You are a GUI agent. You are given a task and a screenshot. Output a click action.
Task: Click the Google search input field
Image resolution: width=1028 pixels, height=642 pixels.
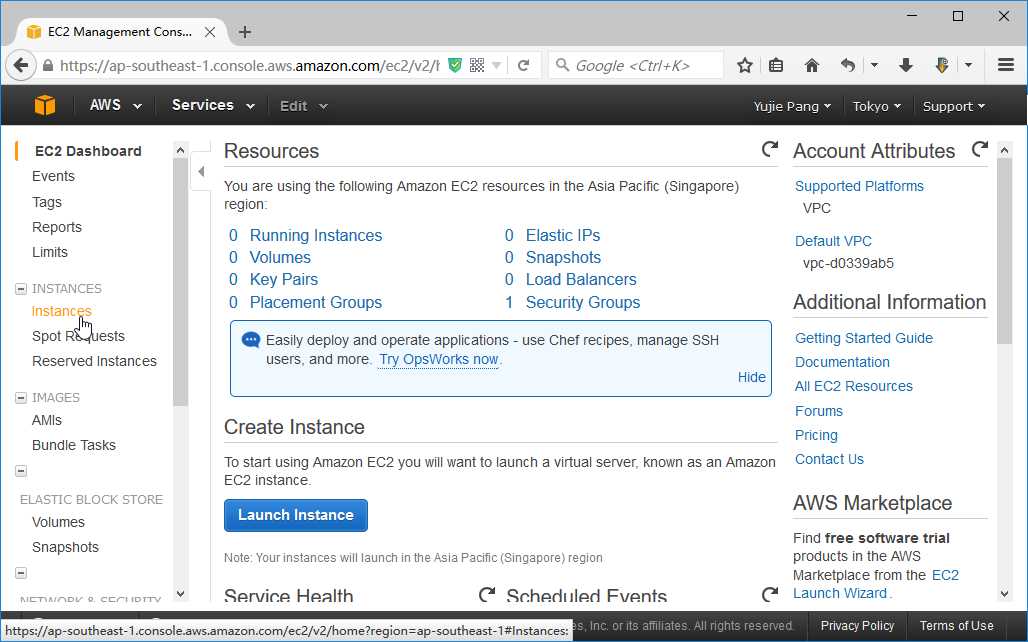click(636, 66)
